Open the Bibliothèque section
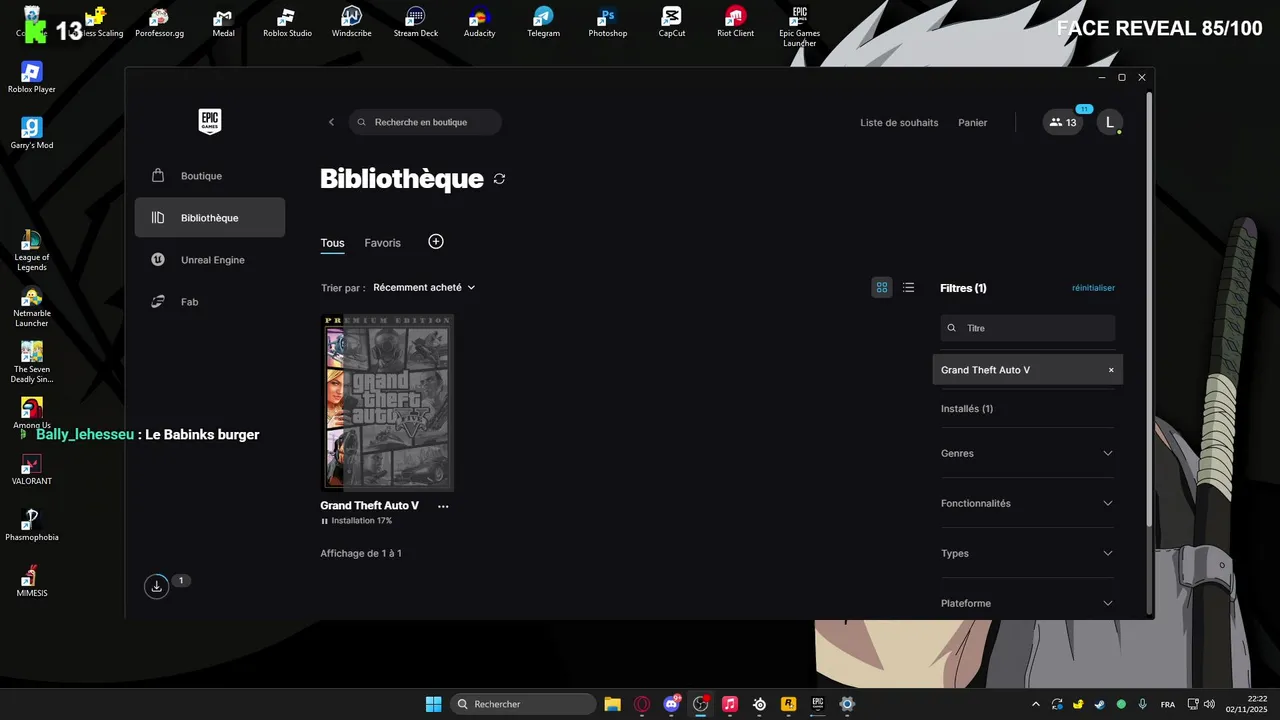 click(210, 218)
